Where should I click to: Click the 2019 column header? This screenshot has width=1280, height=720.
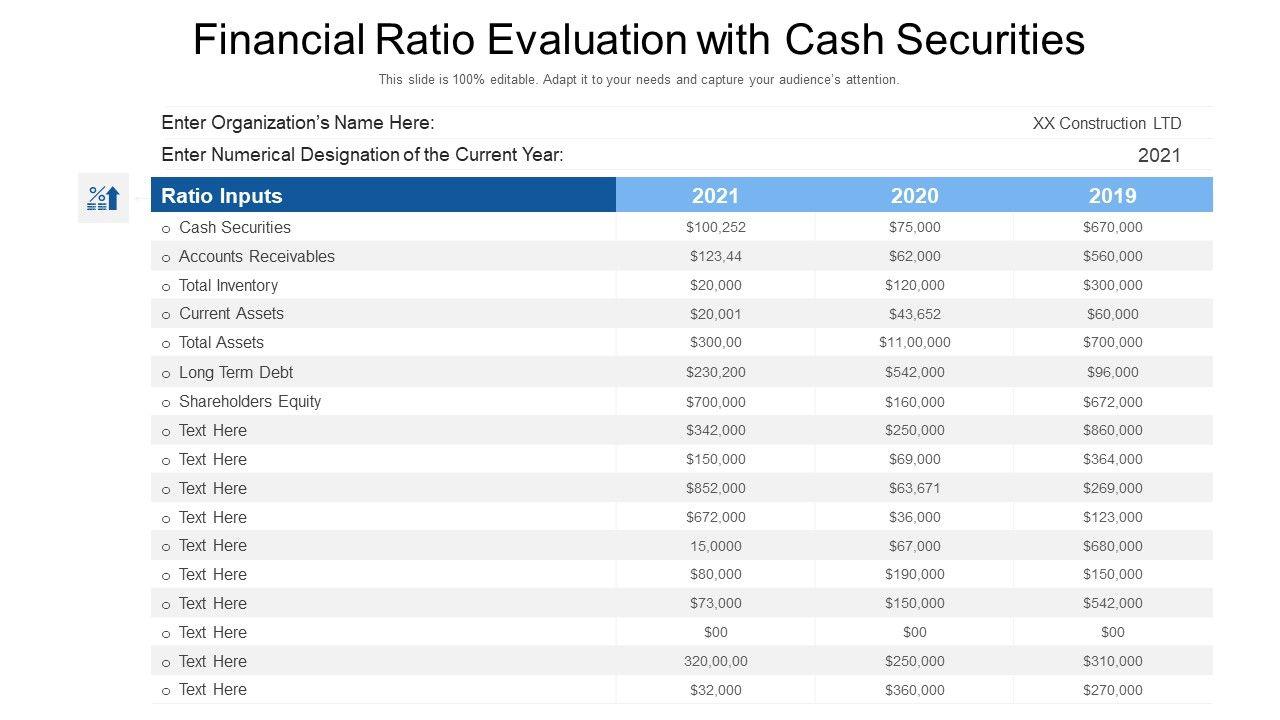point(1112,196)
